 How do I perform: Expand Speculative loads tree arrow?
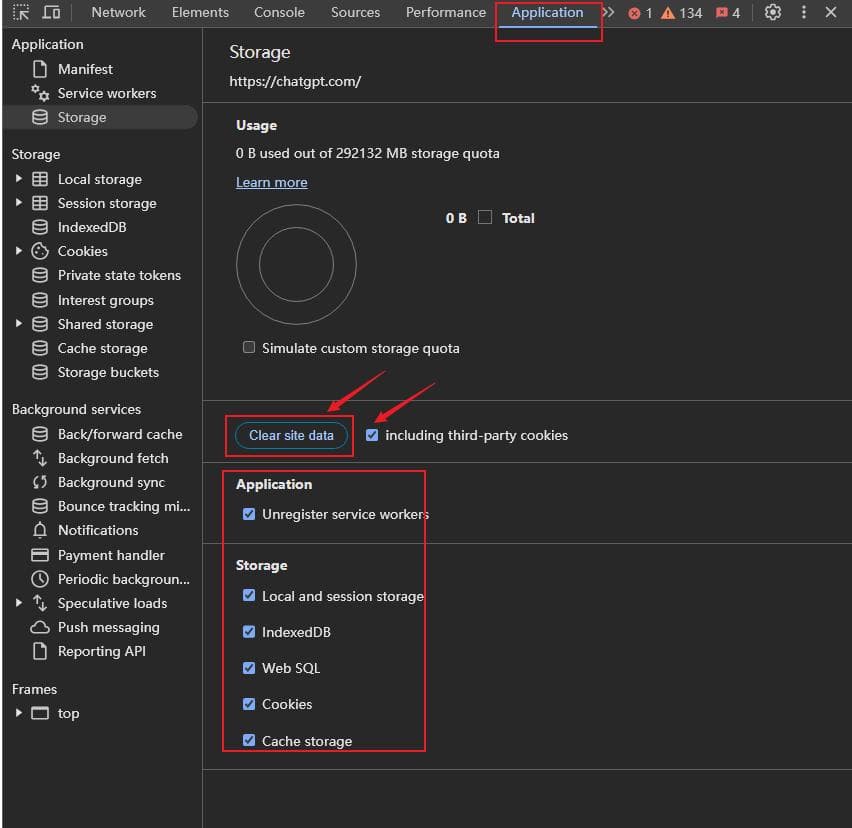pyautogui.click(x=19, y=603)
